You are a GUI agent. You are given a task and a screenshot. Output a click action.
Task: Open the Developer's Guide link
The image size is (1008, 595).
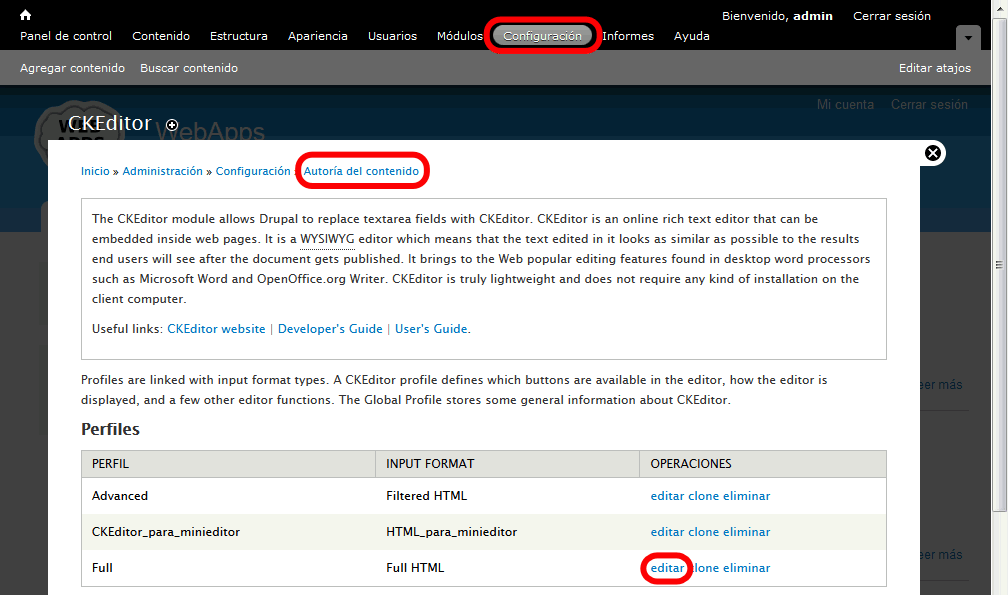point(330,328)
